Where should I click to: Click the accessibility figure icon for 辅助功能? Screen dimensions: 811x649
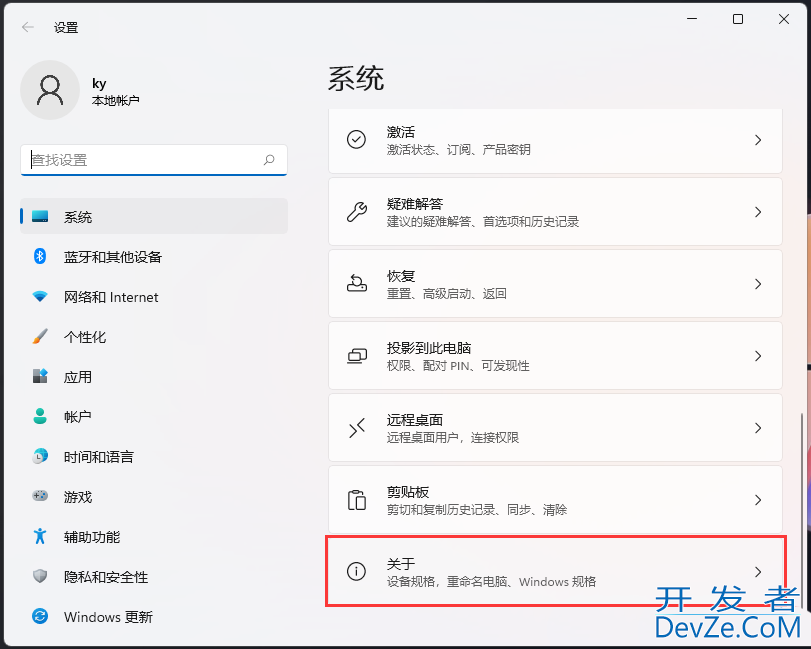[40, 536]
